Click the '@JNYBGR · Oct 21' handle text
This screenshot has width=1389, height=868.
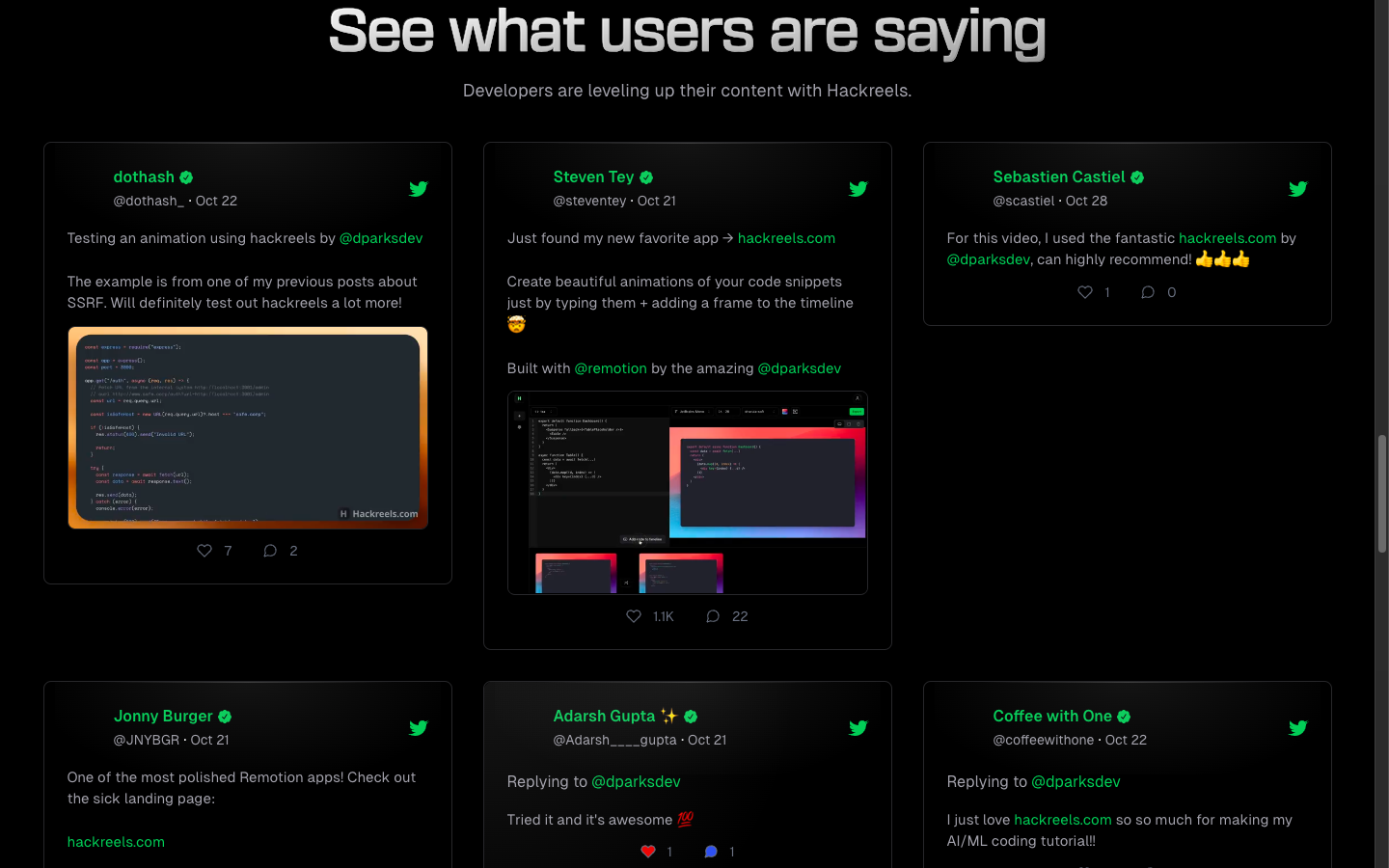pyautogui.click(x=171, y=740)
